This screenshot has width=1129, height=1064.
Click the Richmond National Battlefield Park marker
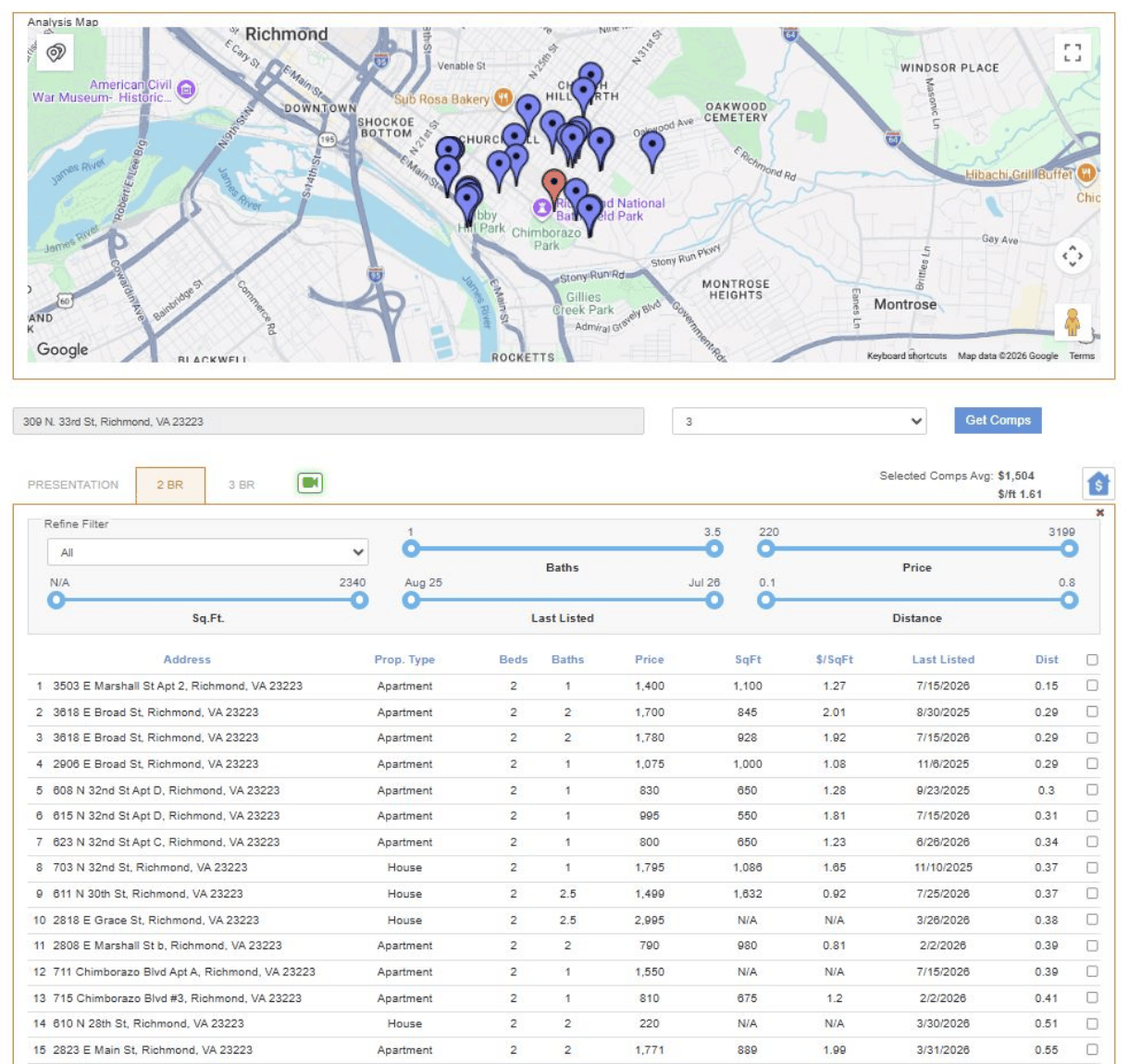(x=542, y=208)
